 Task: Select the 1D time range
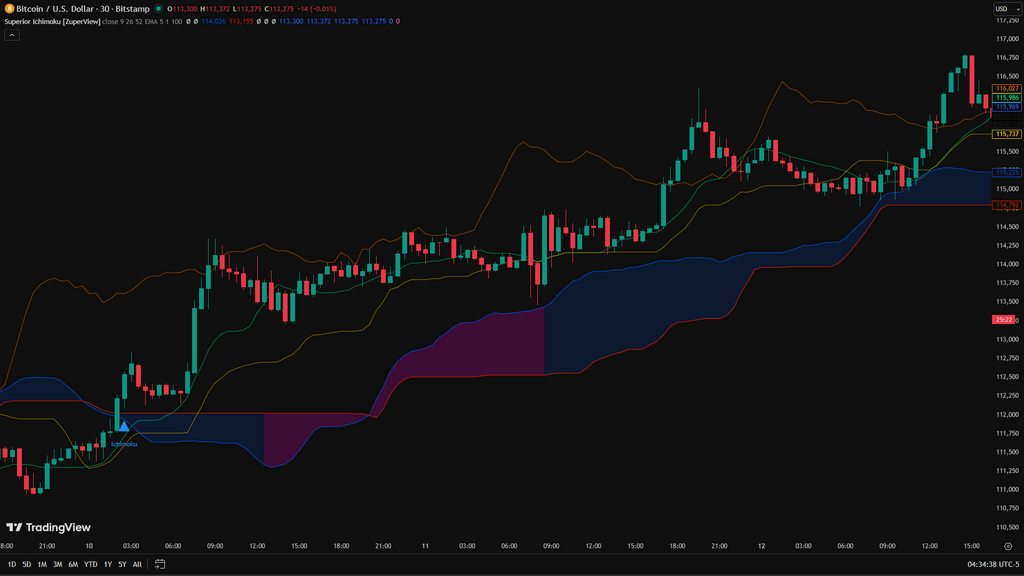tap(12, 564)
